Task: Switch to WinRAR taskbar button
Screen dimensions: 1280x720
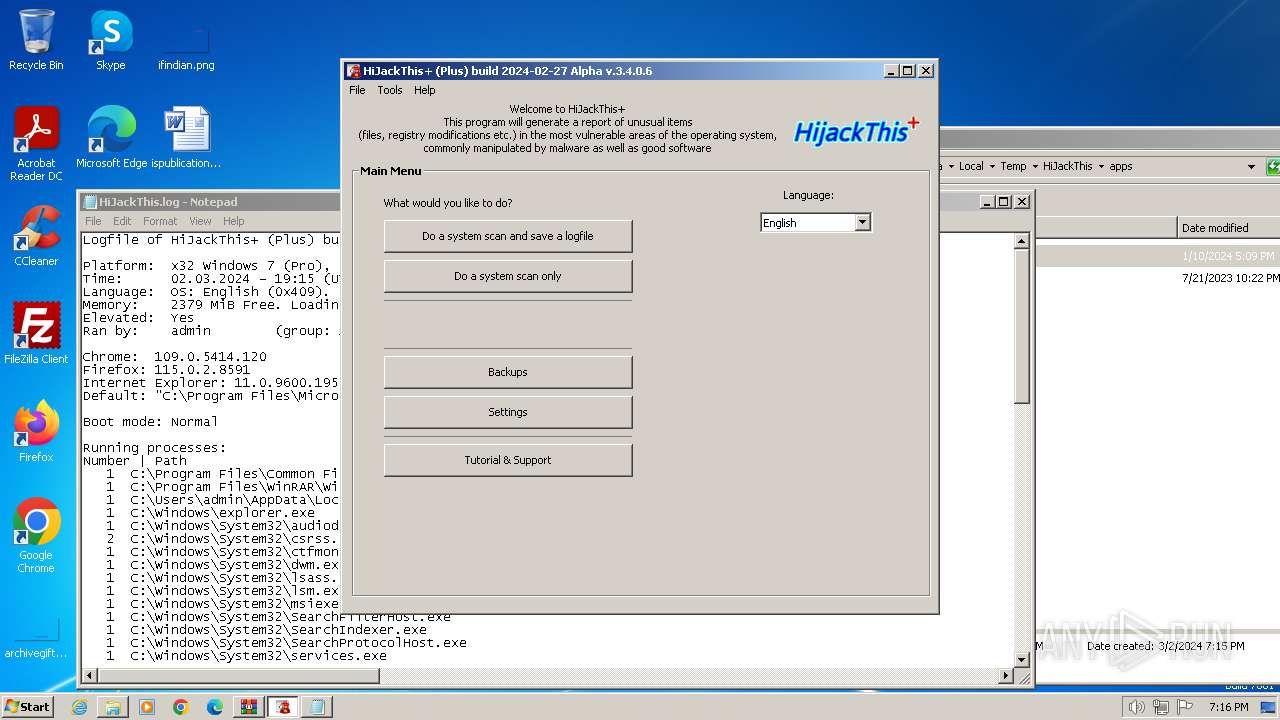Action: [x=249, y=707]
